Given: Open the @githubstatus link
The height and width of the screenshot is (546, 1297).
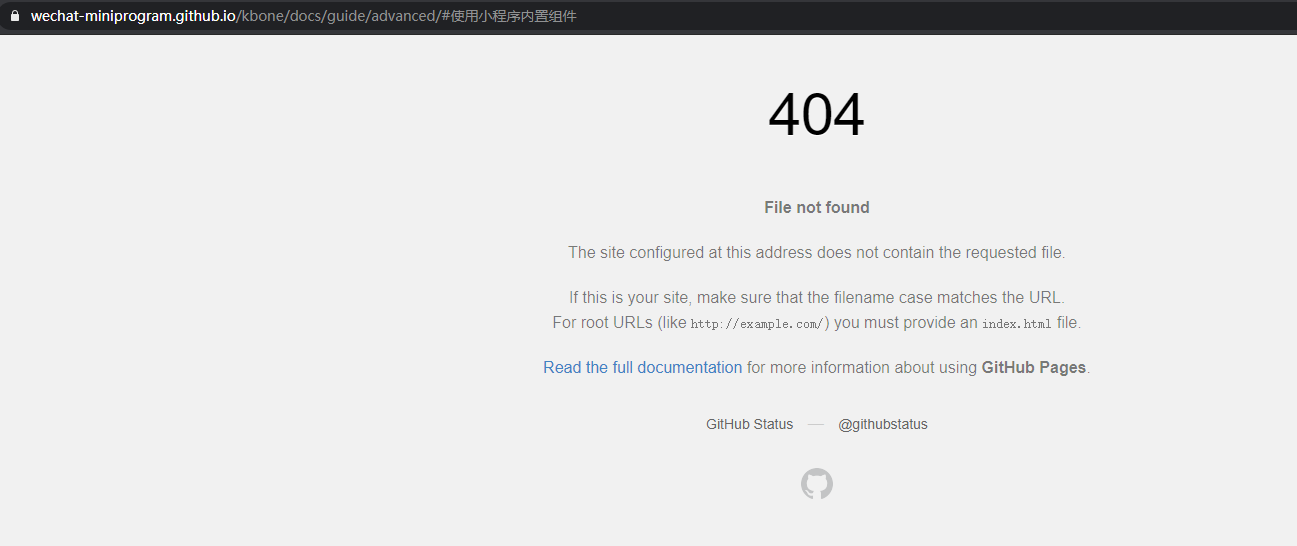Looking at the screenshot, I should point(883,424).
